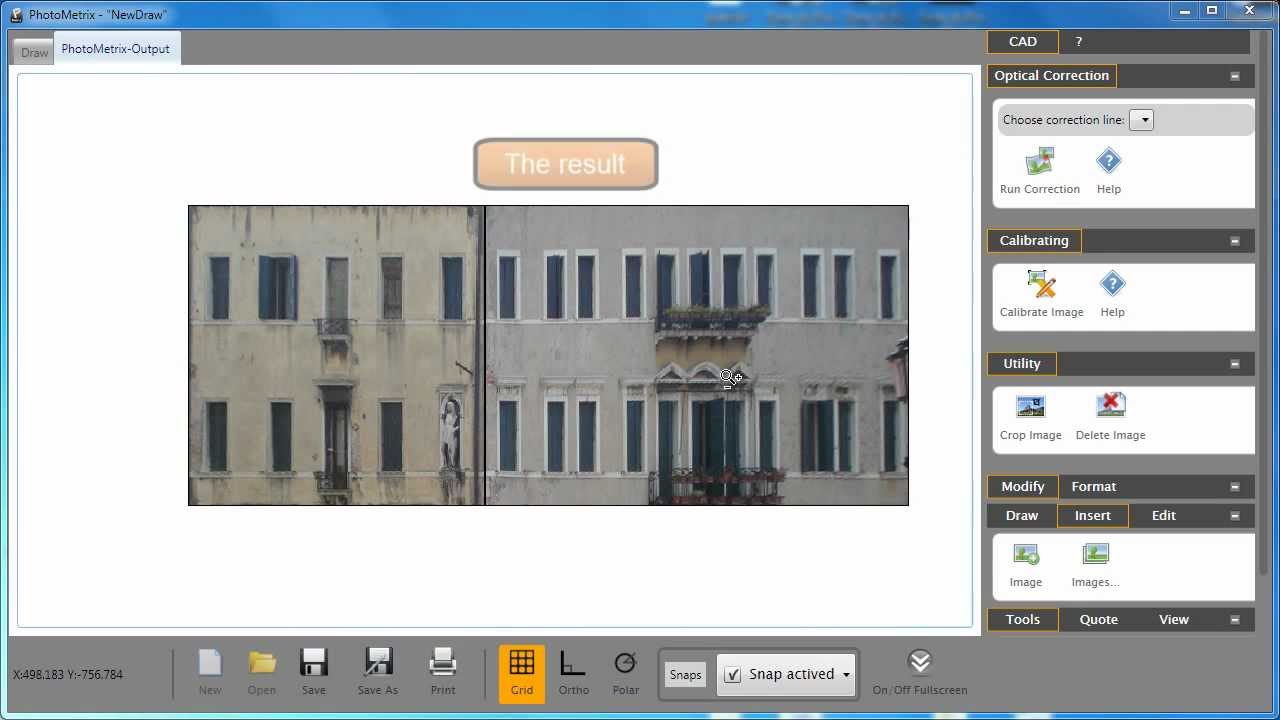Image resolution: width=1280 pixels, height=720 pixels.
Task: Open the Tools tab
Action: click(1023, 620)
